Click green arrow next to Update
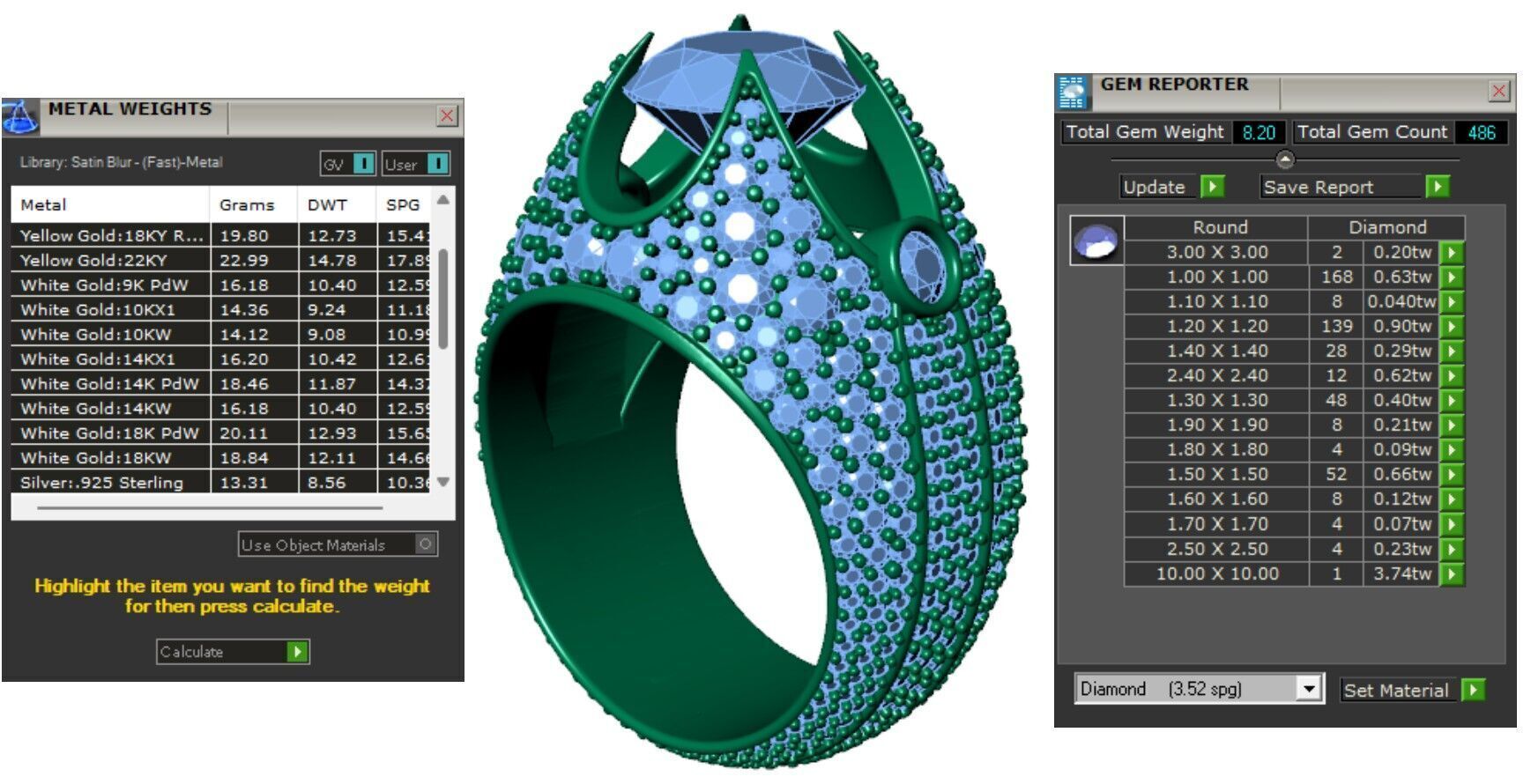 point(1213,187)
